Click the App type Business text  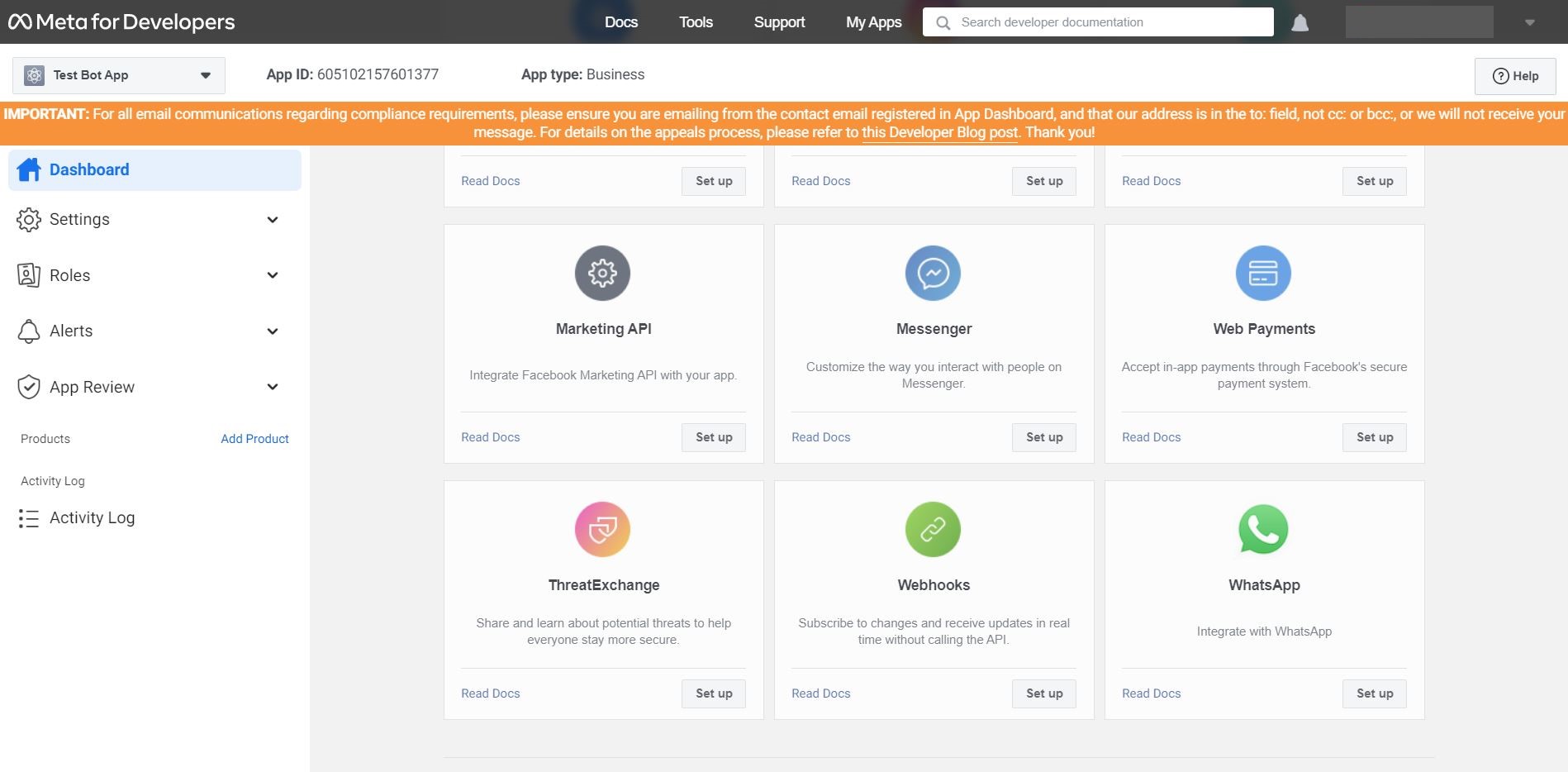(582, 74)
